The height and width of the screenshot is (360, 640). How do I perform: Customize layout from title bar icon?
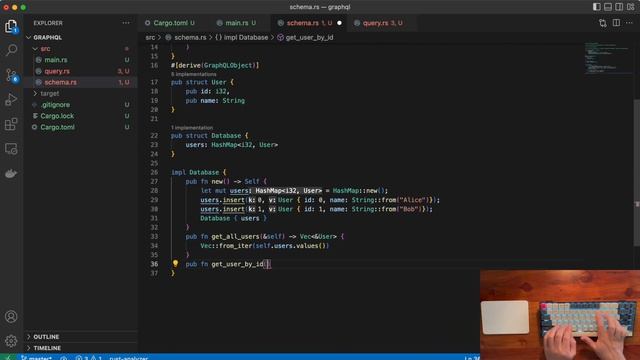631,7
